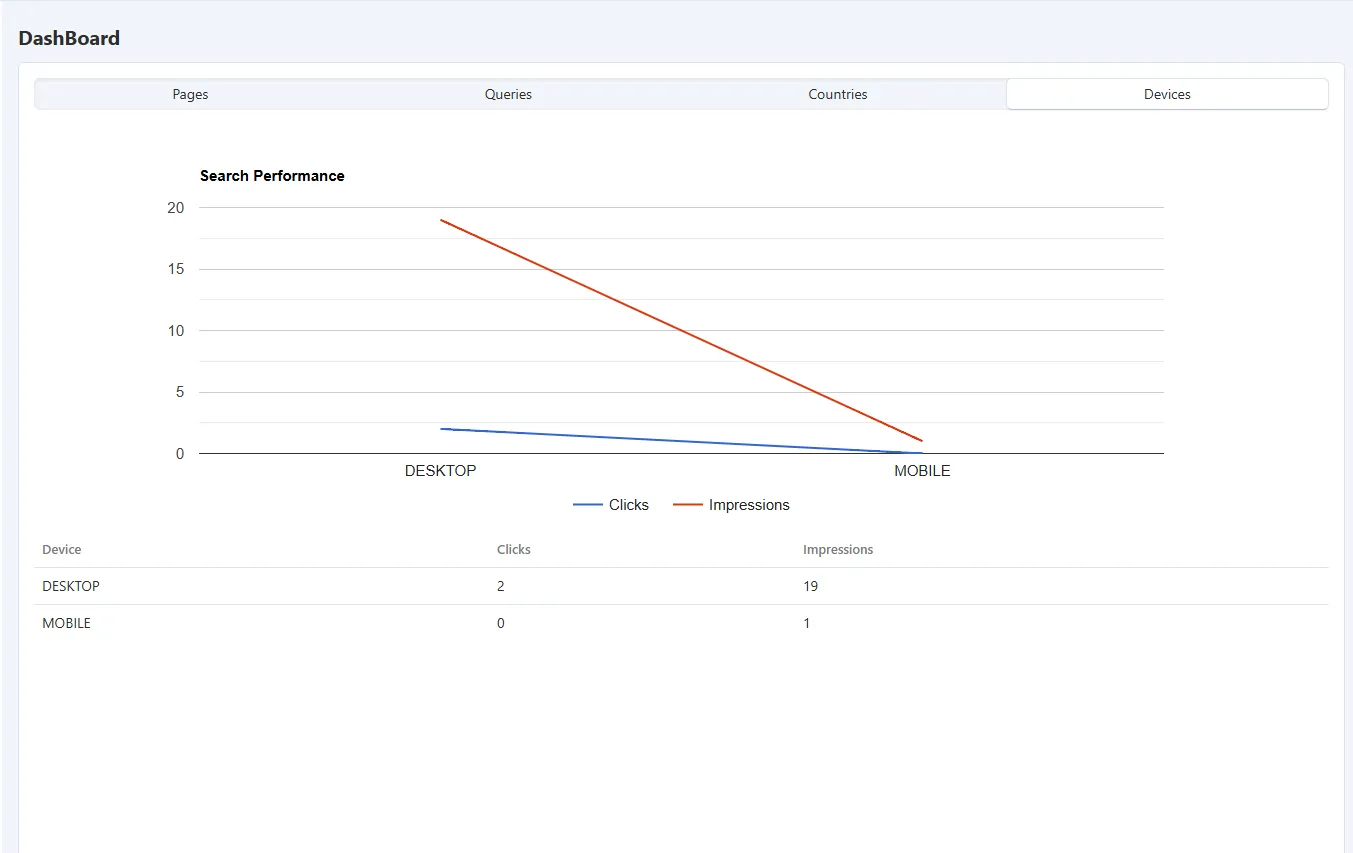
Task: Switch to the Pages tab
Action: [x=190, y=94]
